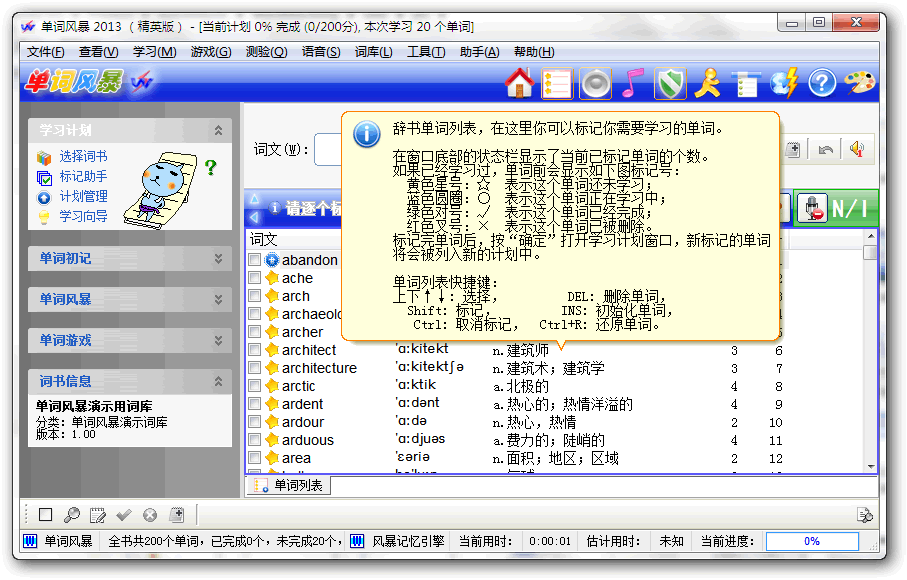Image resolution: width=907 pixels, height=580 pixels.
Task: Open the blue question mark help icon
Action: coord(822,83)
